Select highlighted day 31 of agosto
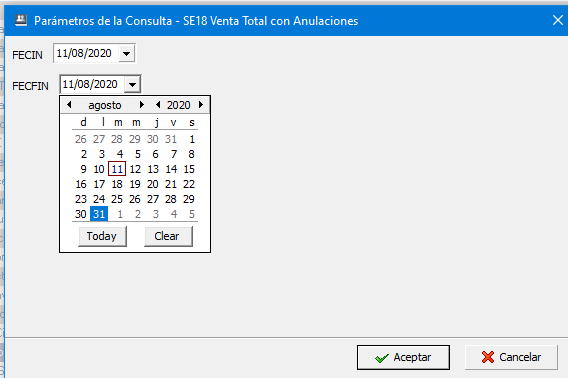Screen dimensions: 568x378 click(x=99, y=214)
